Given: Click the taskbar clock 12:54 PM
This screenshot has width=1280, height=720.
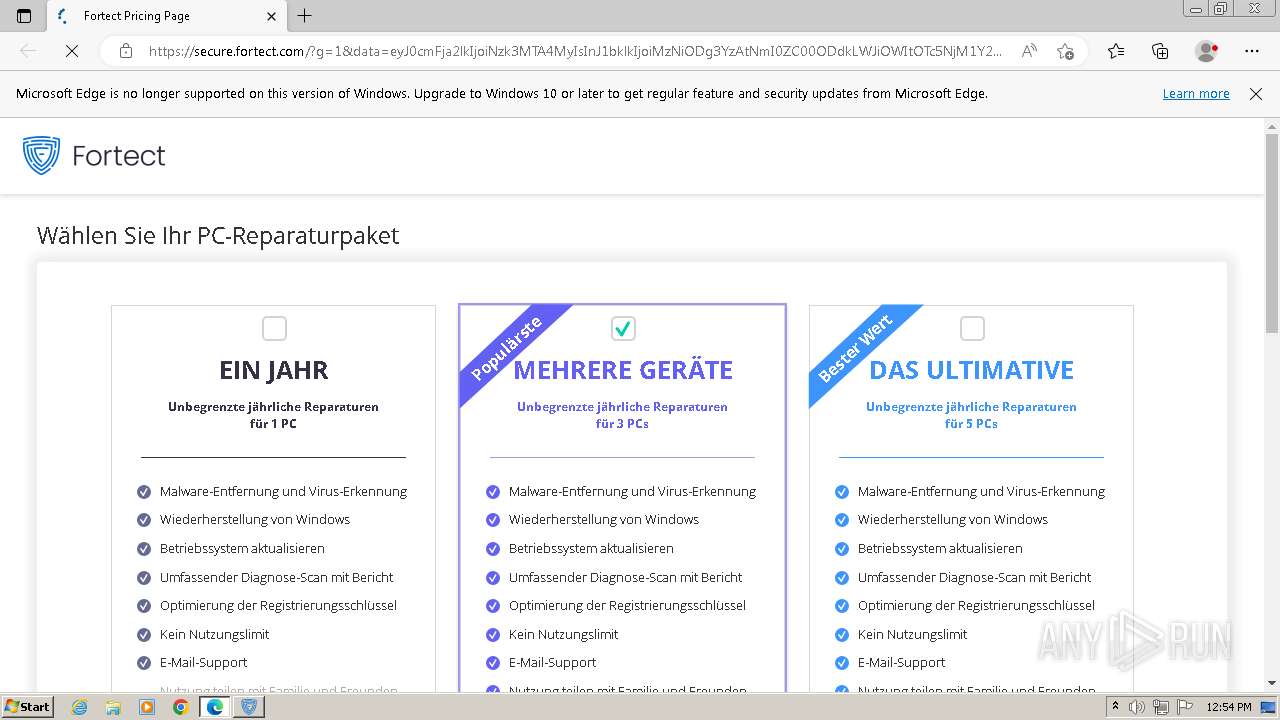Looking at the screenshot, I should pyautogui.click(x=1229, y=707).
